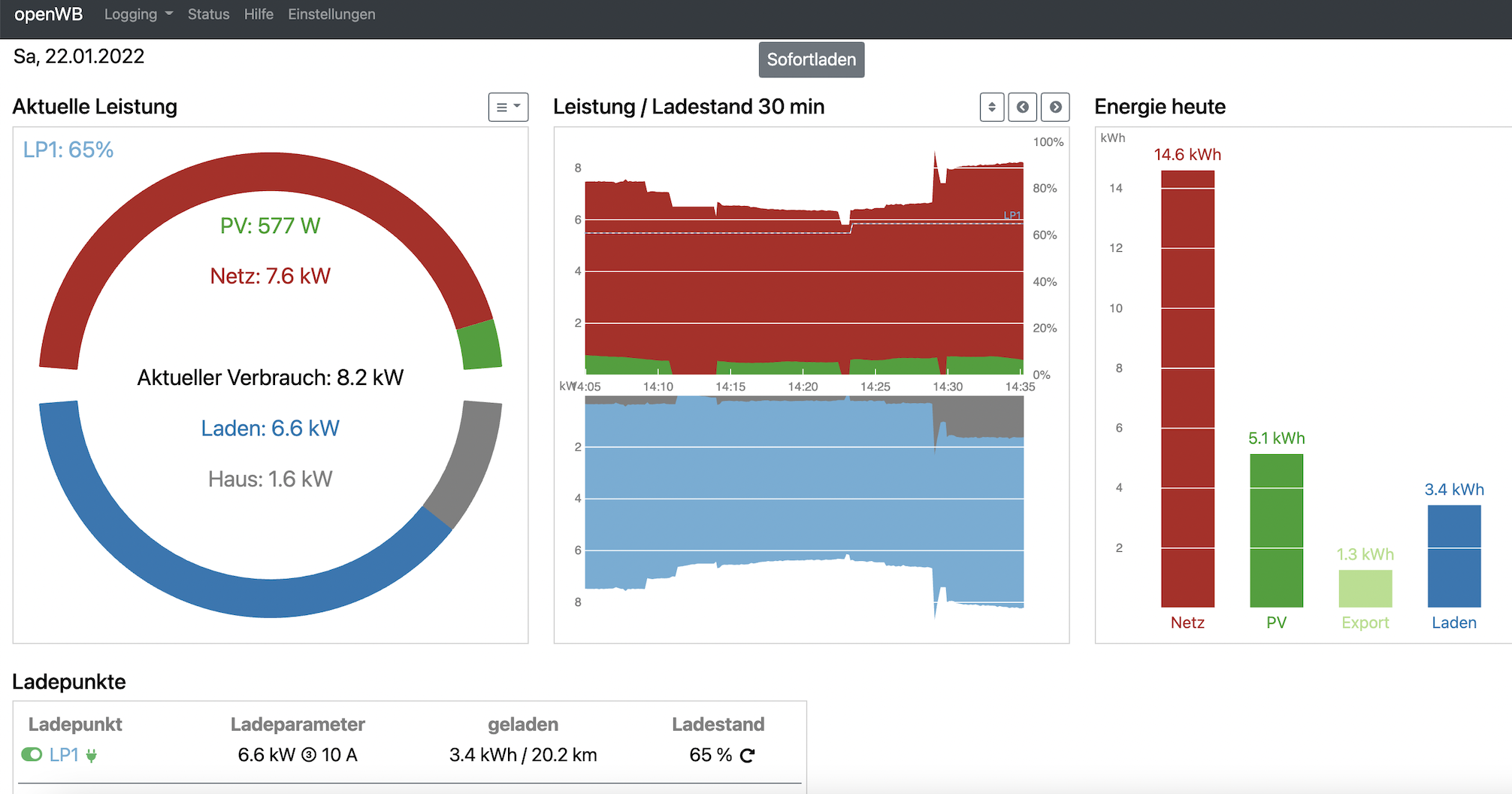Click the circled 3 phase icon

point(309,755)
